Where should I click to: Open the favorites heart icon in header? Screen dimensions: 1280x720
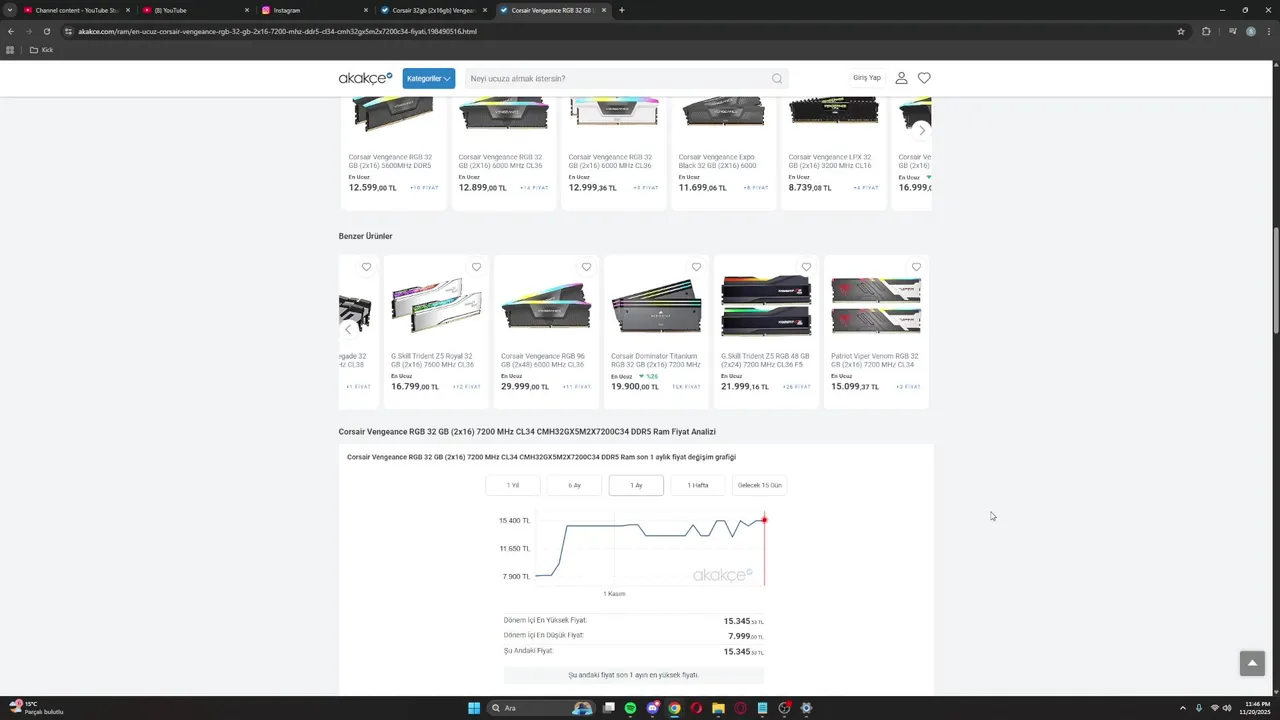click(924, 78)
